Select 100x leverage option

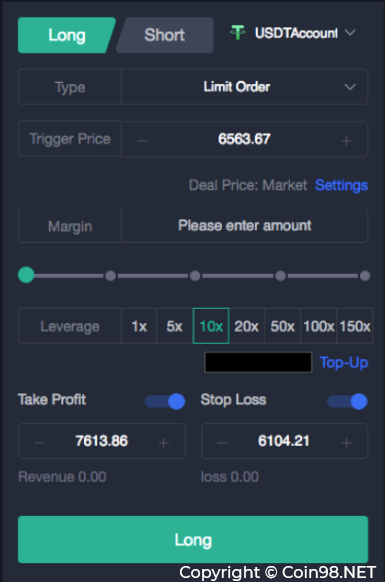pyautogui.click(x=319, y=326)
